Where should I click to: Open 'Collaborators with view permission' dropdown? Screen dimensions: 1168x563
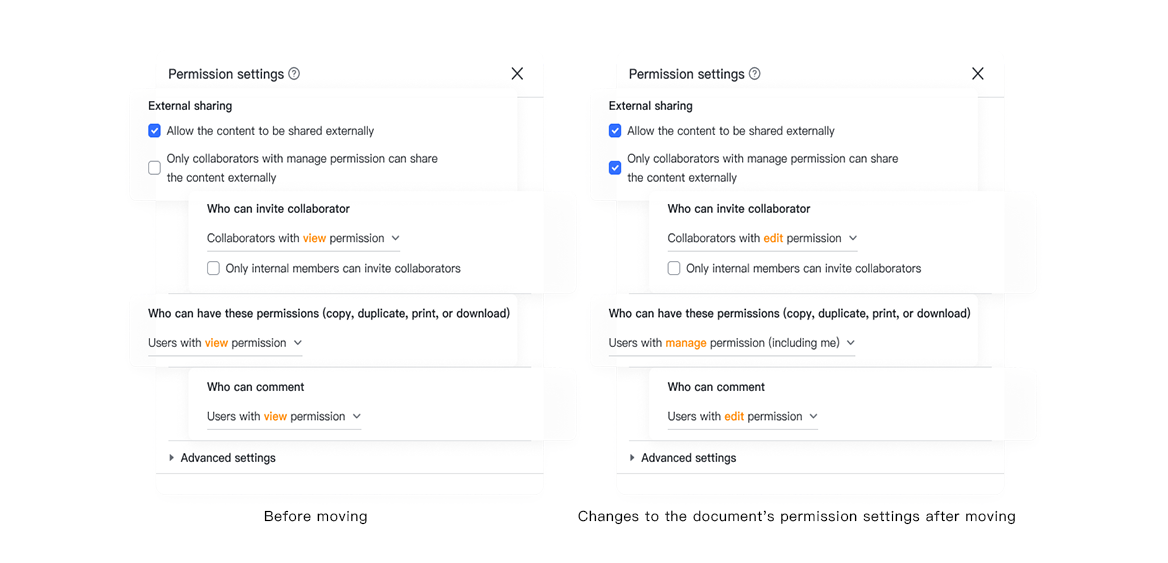pos(303,238)
